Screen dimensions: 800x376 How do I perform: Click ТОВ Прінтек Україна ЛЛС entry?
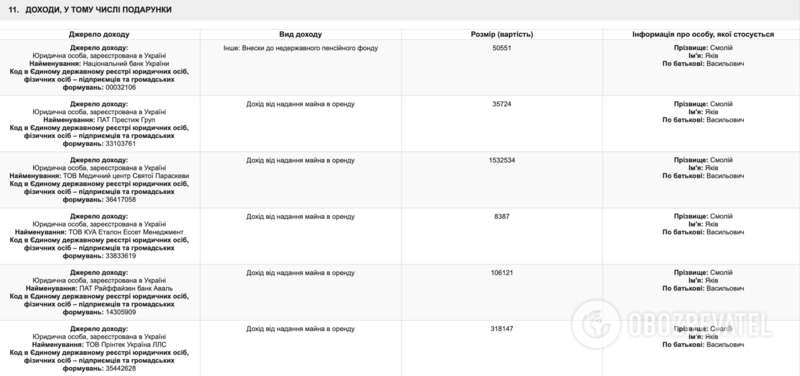pyautogui.click(x=126, y=345)
